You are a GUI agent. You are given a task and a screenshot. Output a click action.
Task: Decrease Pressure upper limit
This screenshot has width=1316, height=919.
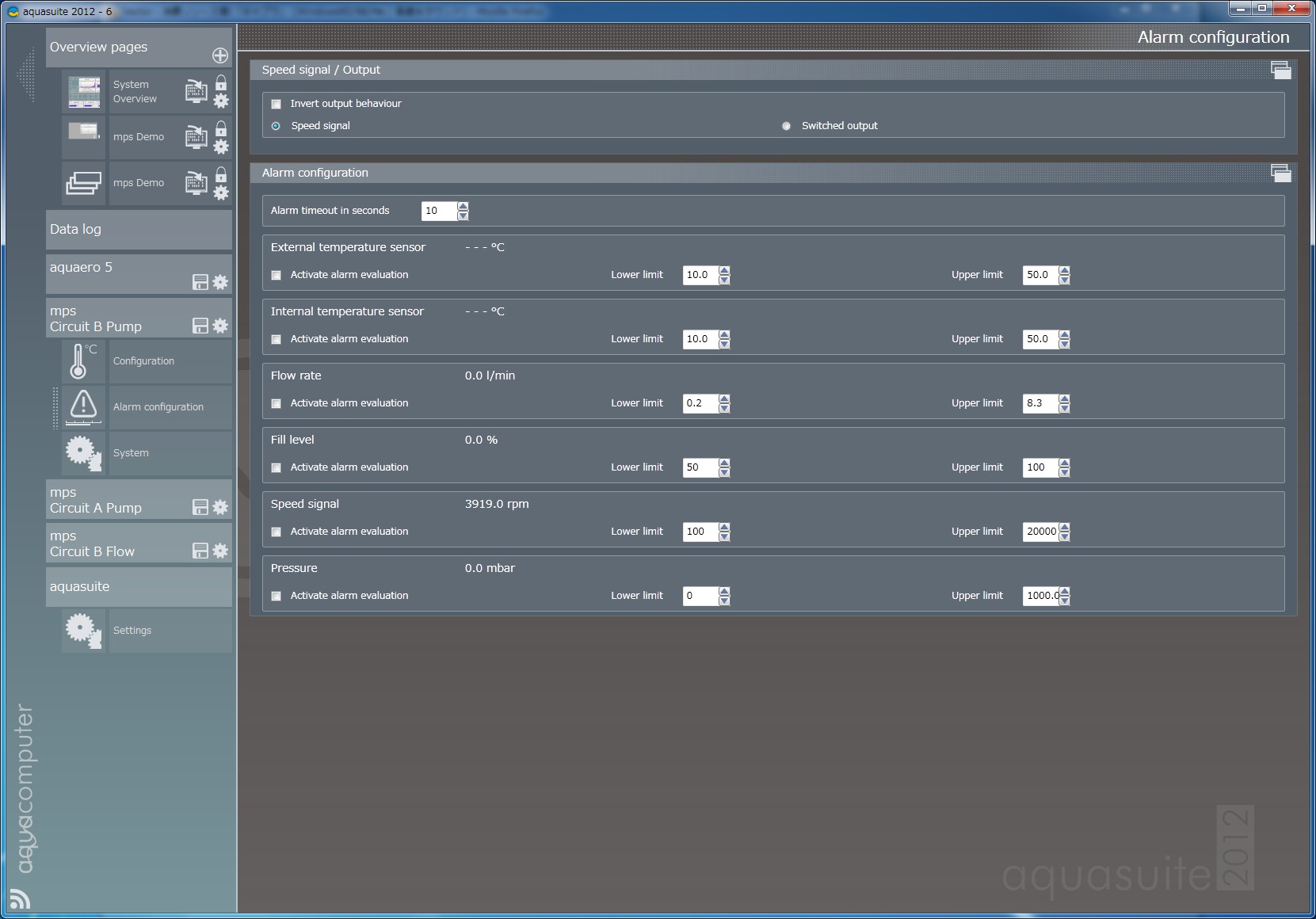coord(1065,601)
